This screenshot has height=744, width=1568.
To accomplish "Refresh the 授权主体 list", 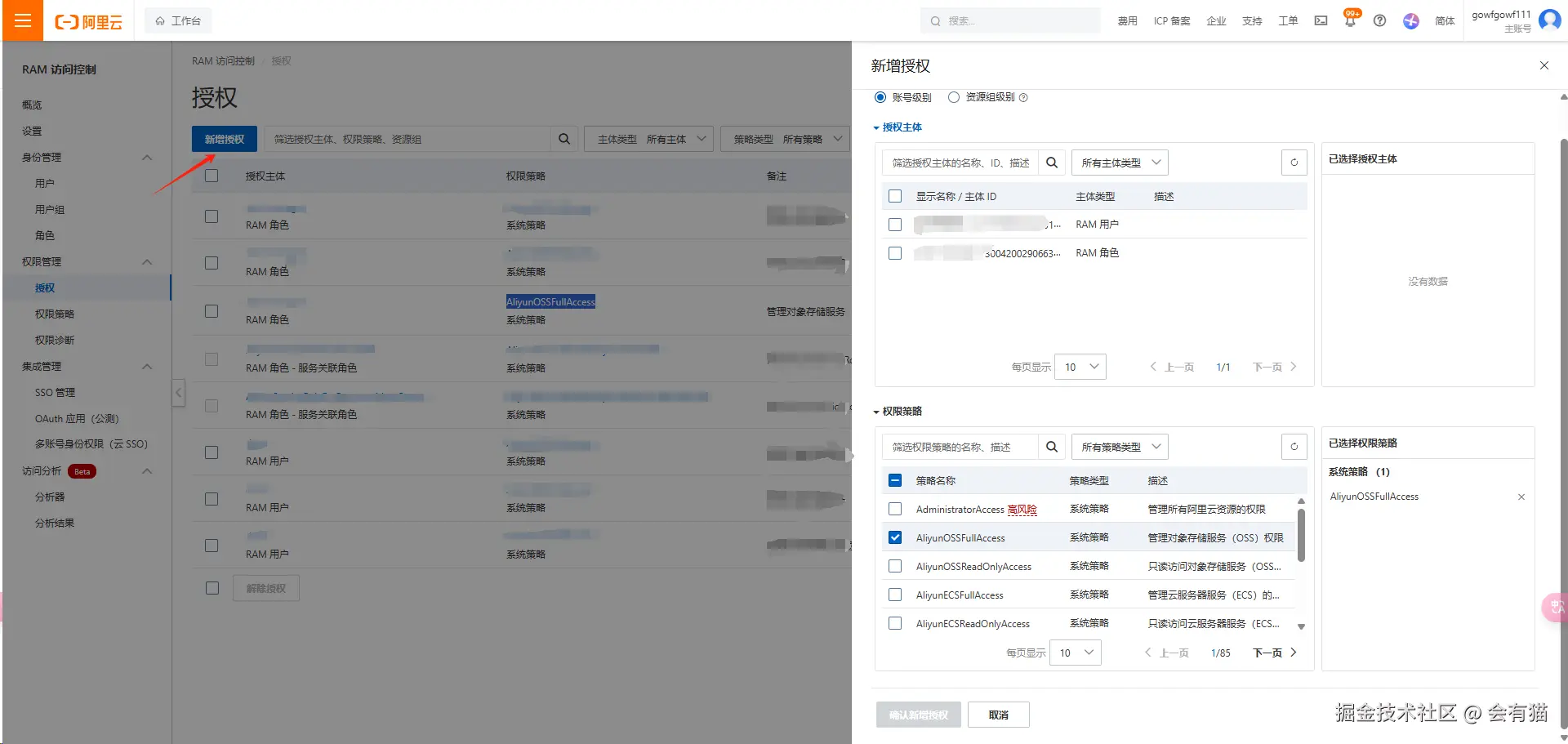I will [1294, 163].
